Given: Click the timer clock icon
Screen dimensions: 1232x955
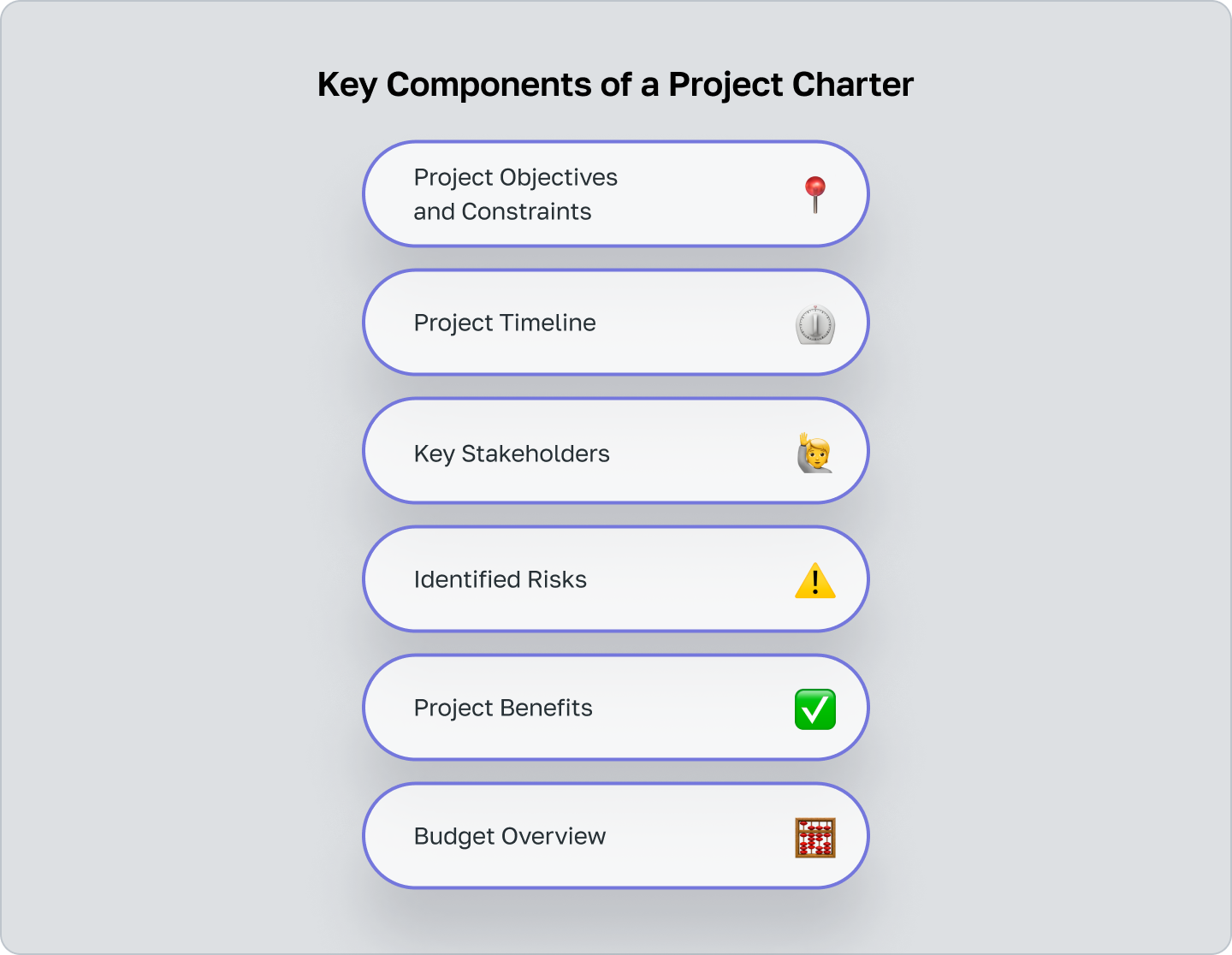Looking at the screenshot, I should pyautogui.click(x=815, y=324).
